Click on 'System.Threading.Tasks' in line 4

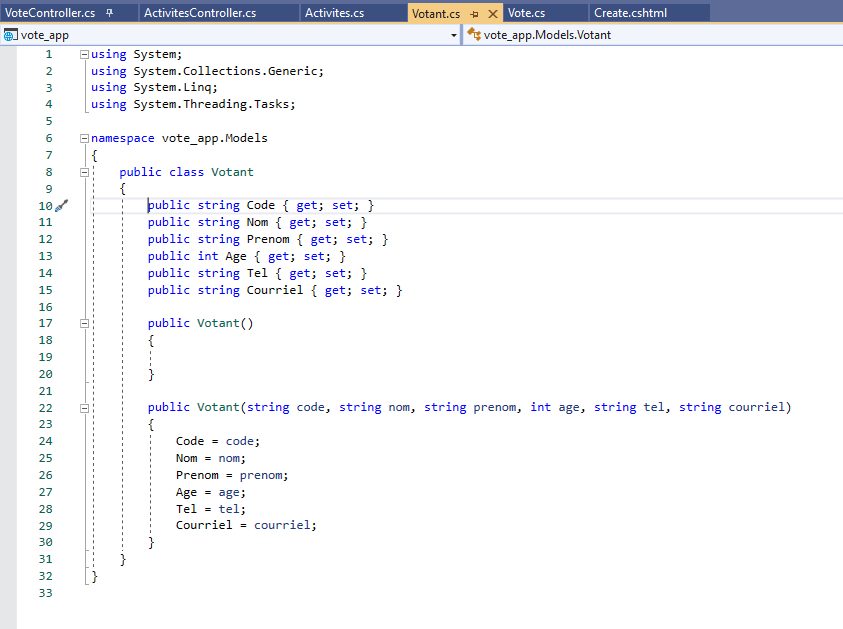coord(212,104)
